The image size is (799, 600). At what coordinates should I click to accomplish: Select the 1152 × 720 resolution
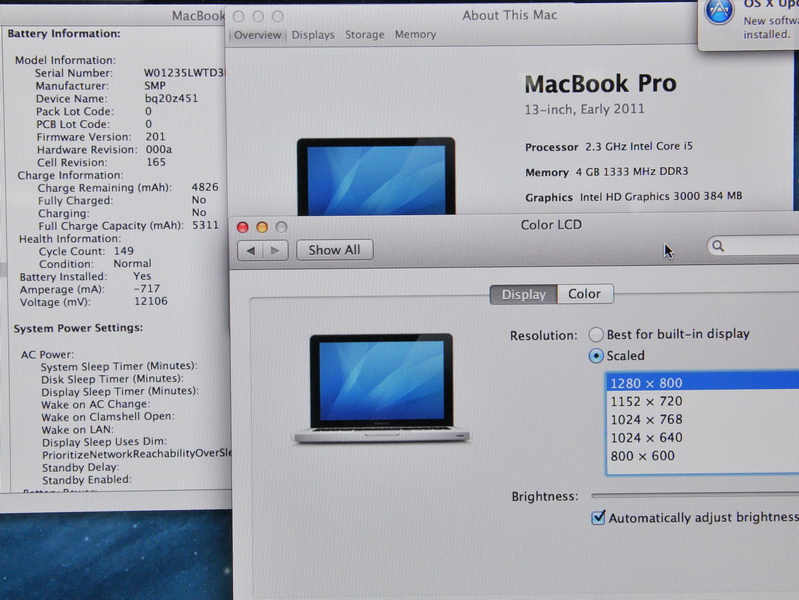click(x=703, y=401)
